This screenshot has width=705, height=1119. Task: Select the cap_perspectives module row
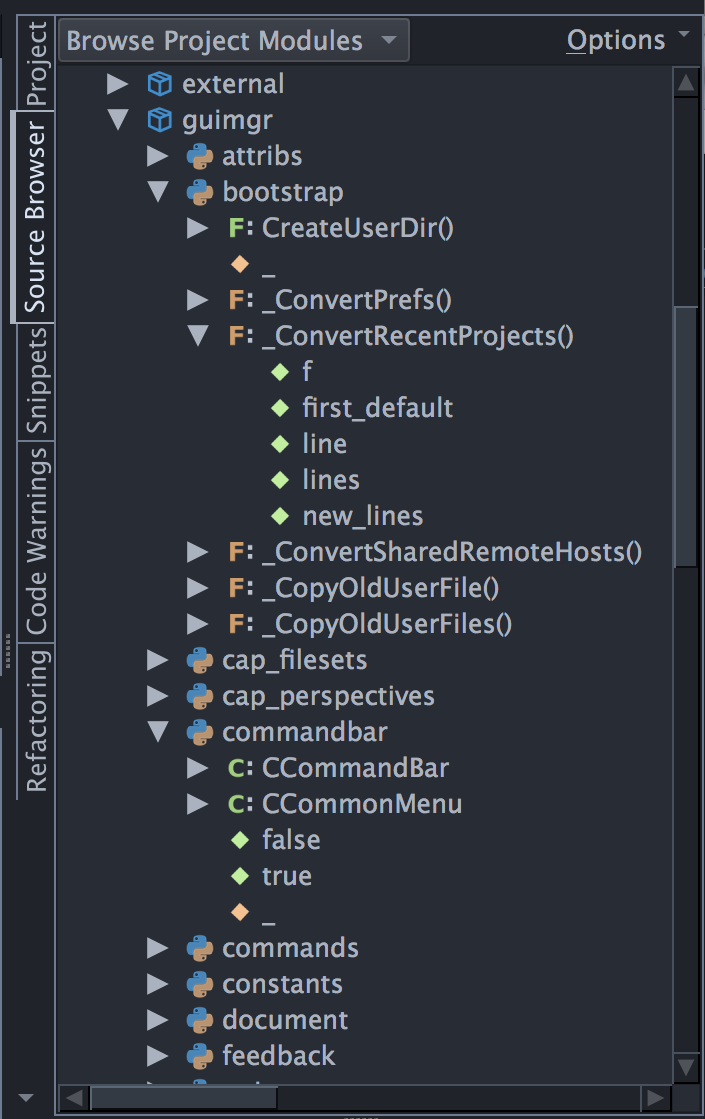pyautogui.click(x=365, y=696)
